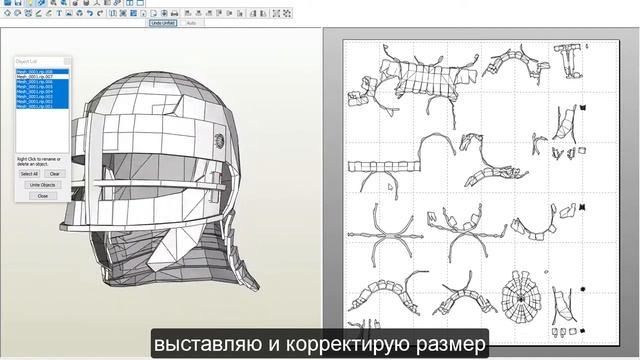
Task: Select Mesh_0001.nip.003 in Object List
Action: point(42,96)
